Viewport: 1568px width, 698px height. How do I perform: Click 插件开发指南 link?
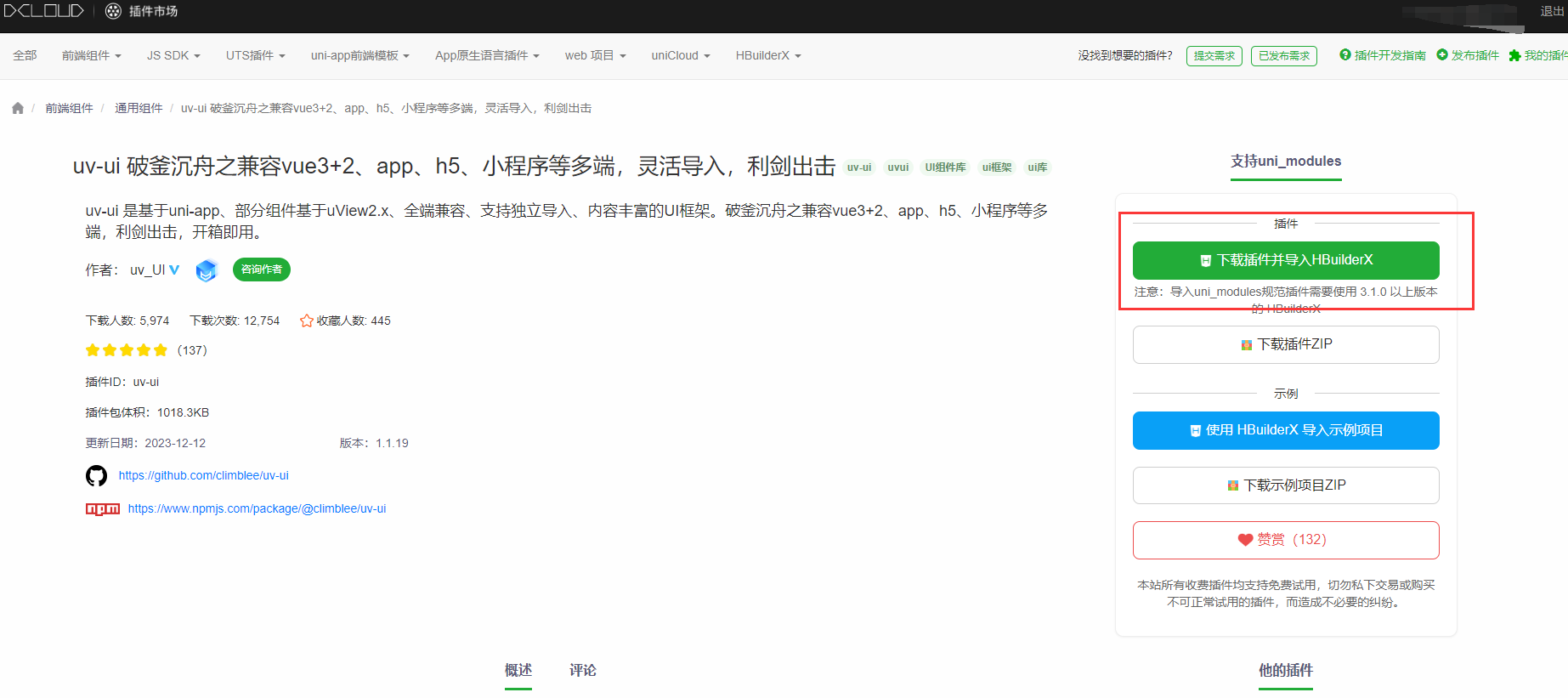coord(1390,55)
